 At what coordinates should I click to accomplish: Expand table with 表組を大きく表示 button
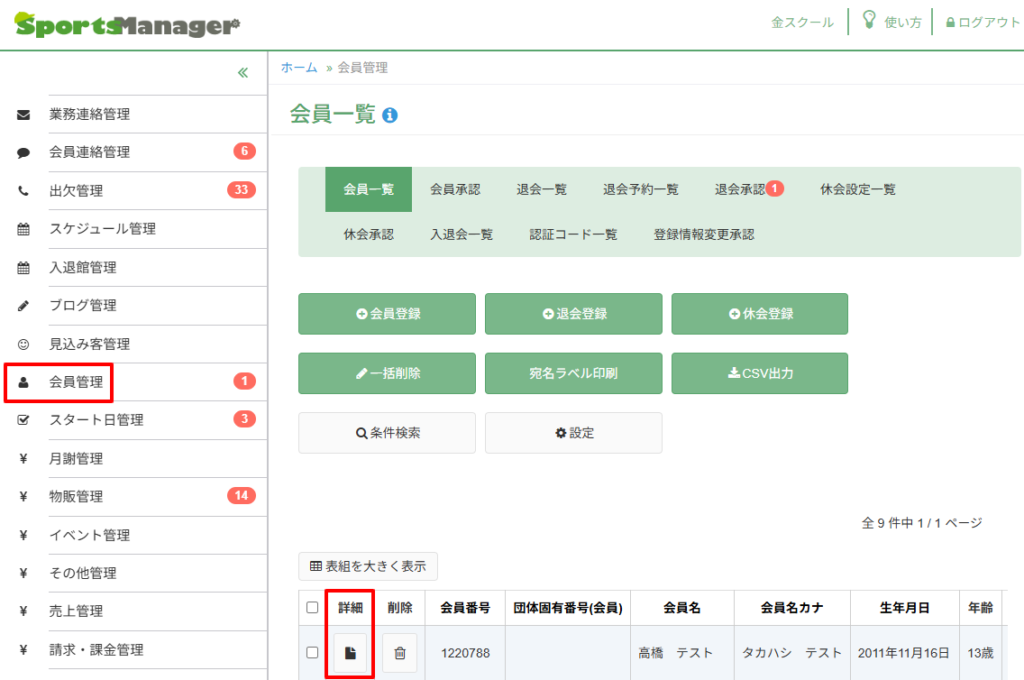[x=368, y=566]
